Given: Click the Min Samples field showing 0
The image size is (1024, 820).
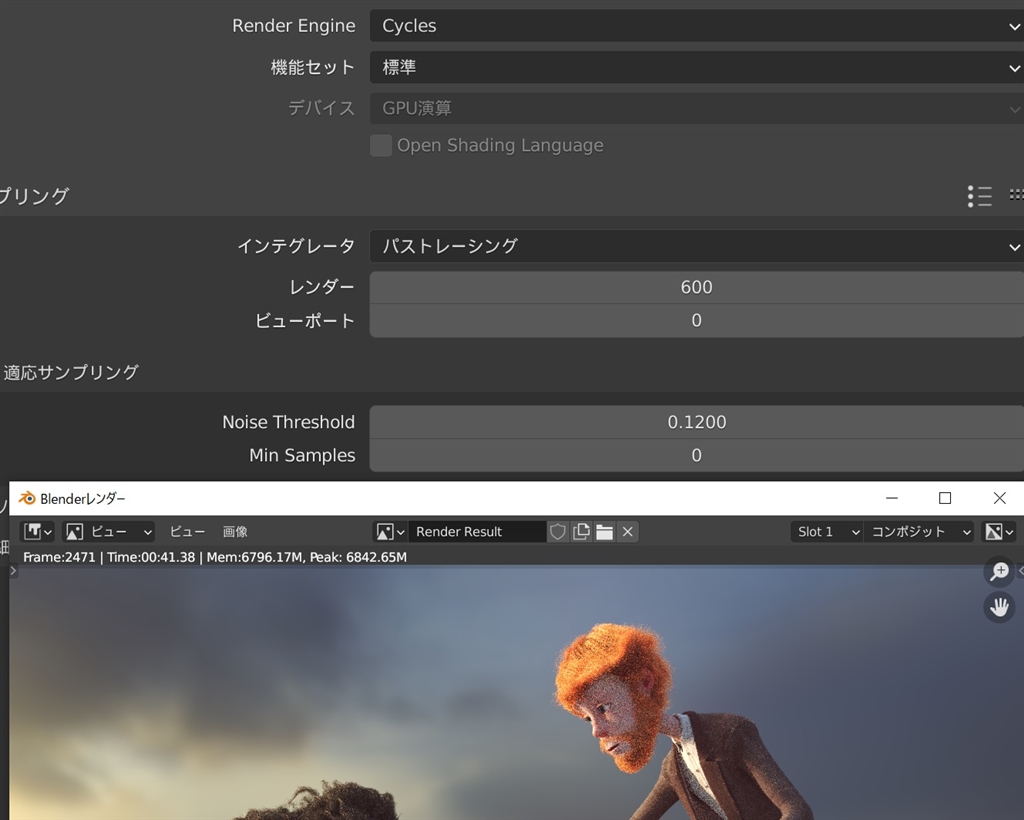Looking at the screenshot, I should pyautogui.click(x=696, y=456).
